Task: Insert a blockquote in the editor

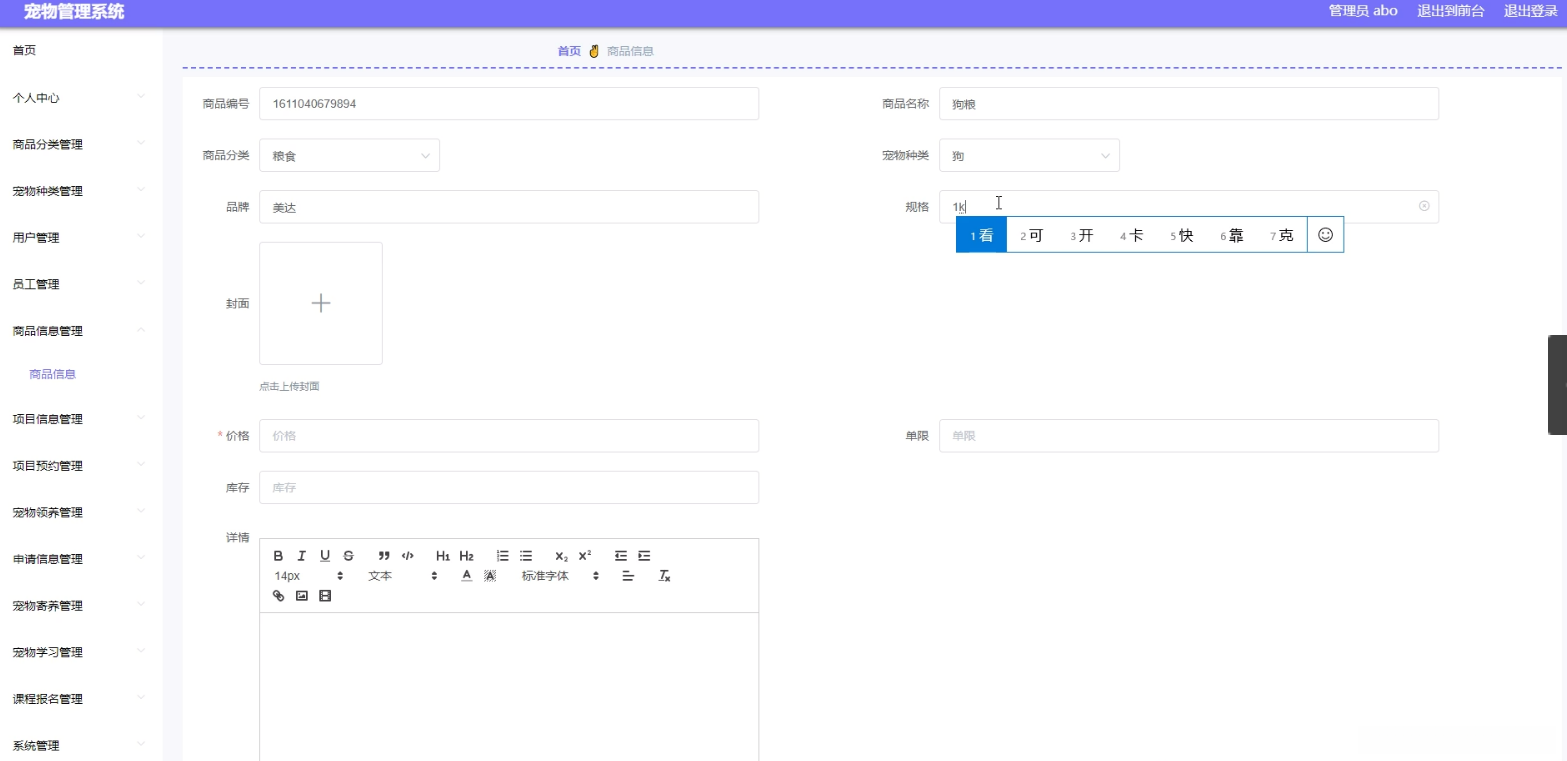Action: click(x=384, y=556)
